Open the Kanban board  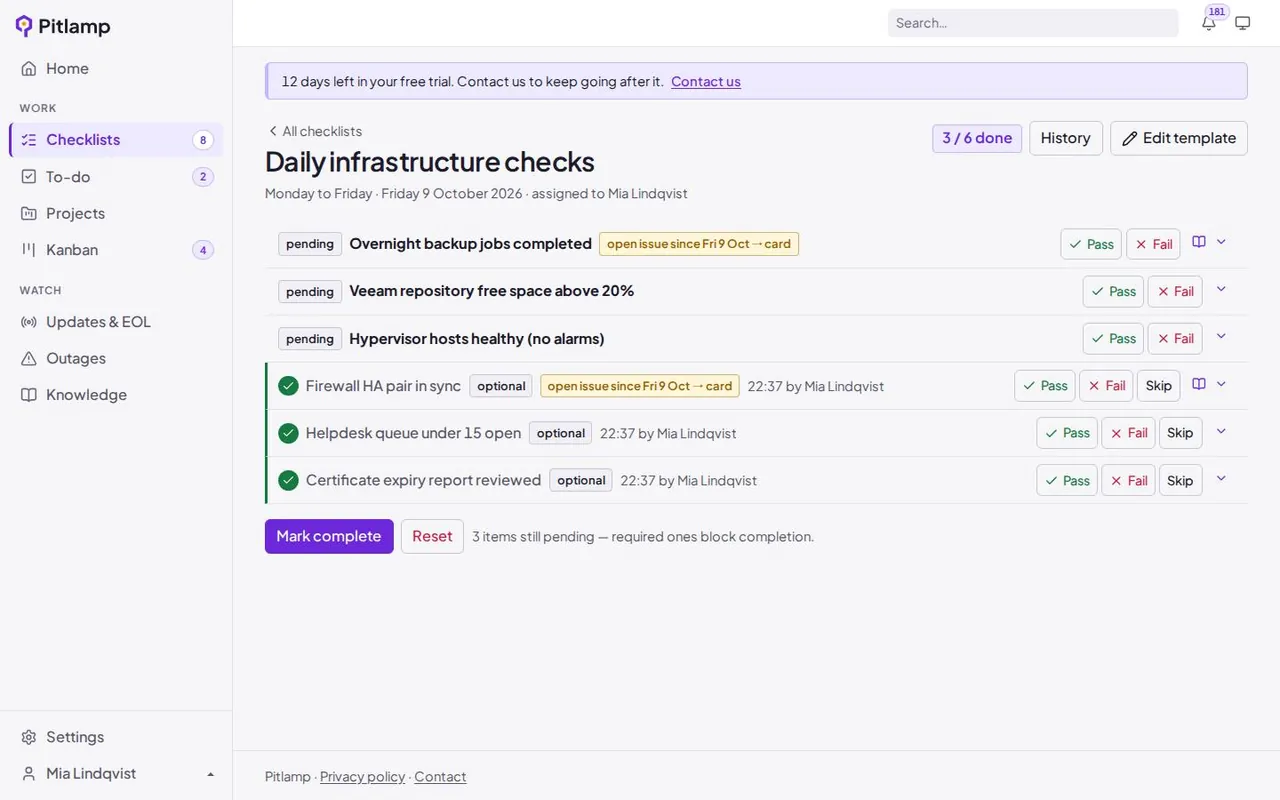pos(116,250)
